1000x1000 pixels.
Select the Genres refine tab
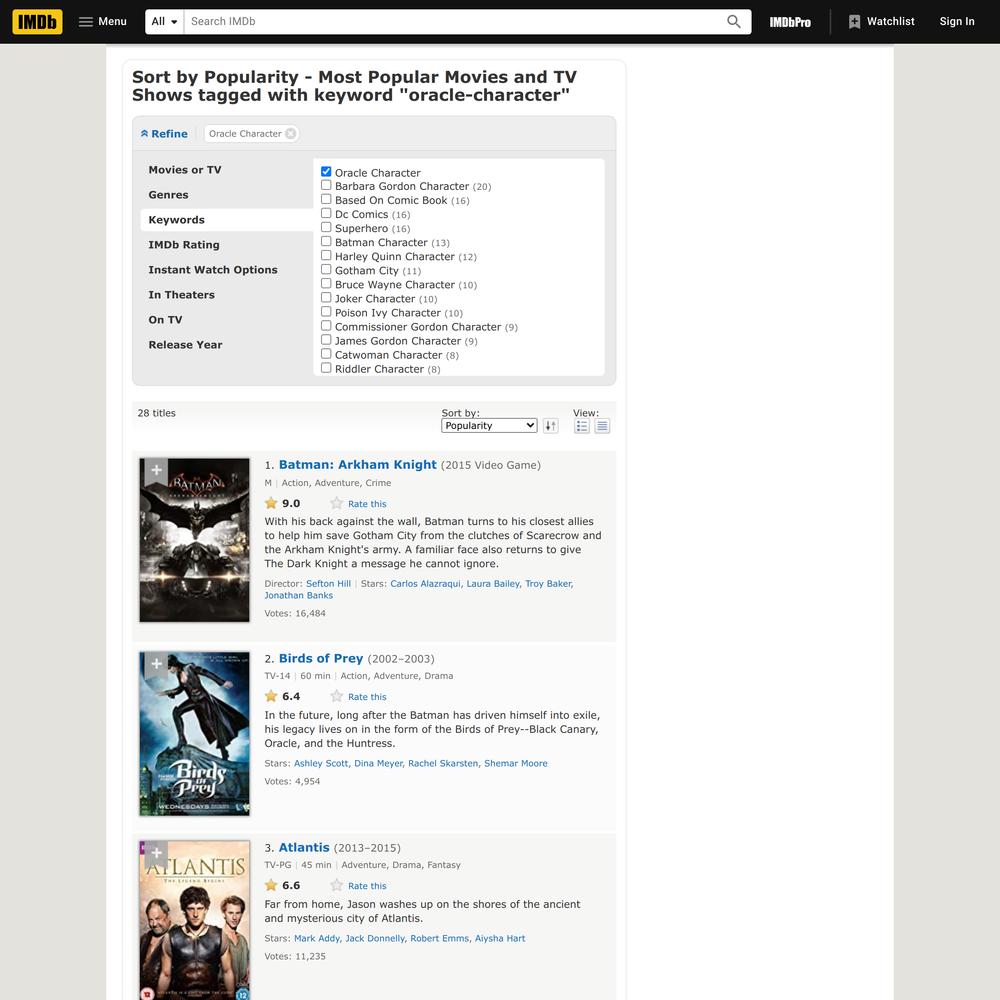[x=168, y=195]
